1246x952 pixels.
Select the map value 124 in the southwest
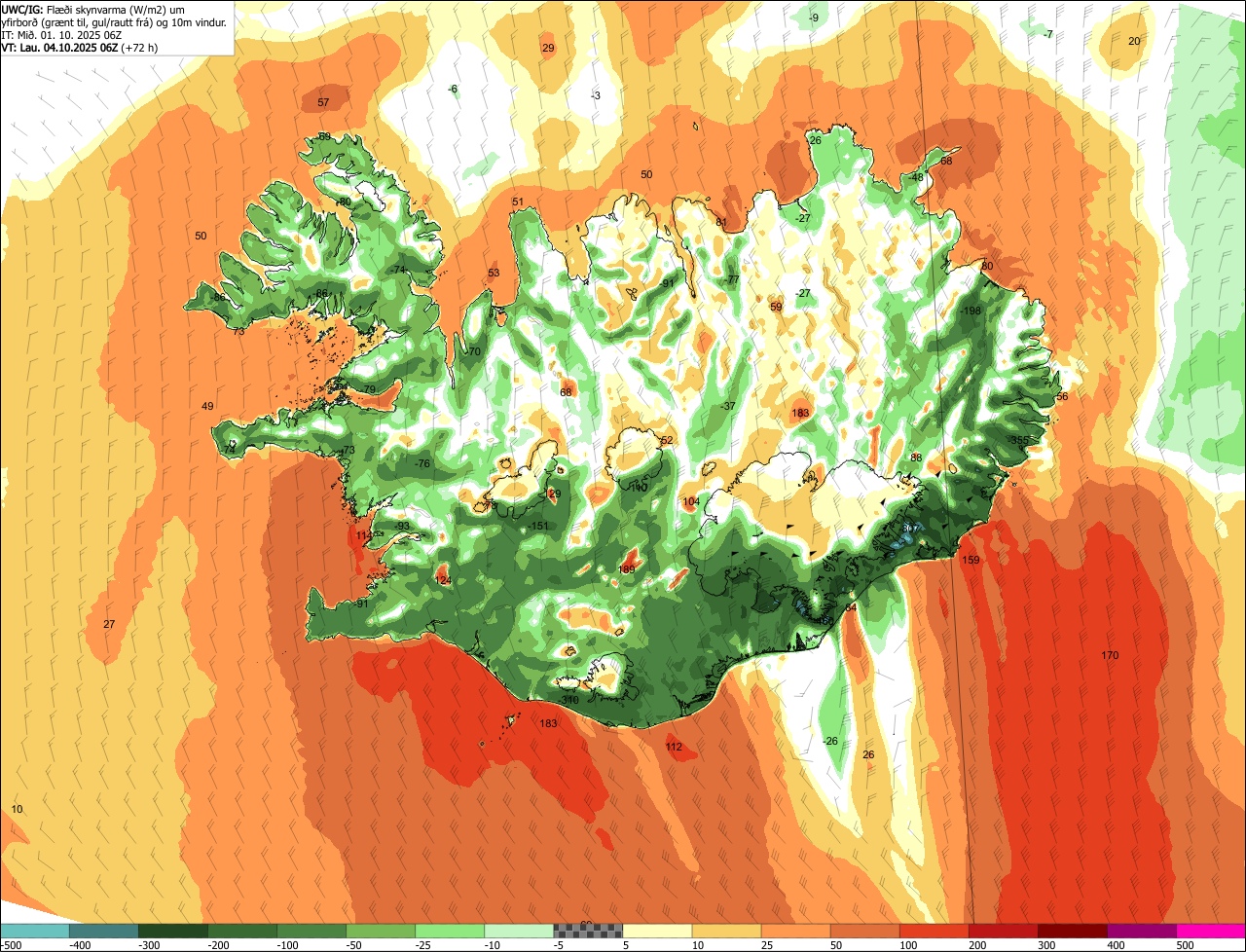[443, 580]
